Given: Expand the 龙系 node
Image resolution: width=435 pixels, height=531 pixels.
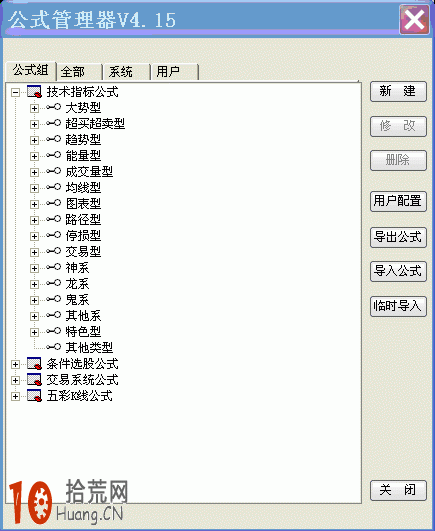Looking at the screenshot, I should pos(34,284).
